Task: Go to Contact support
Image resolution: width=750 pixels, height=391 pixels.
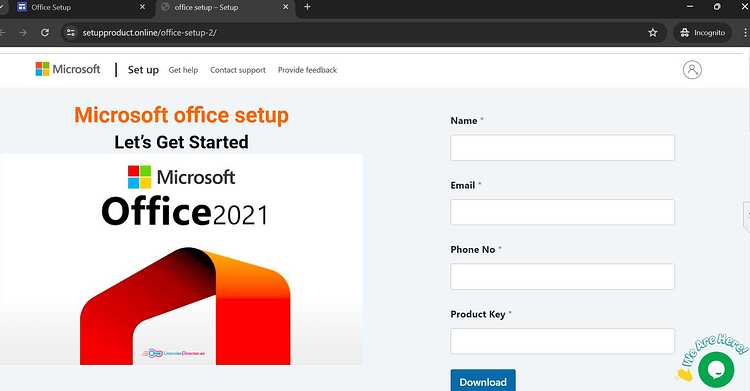Action: [x=238, y=70]
